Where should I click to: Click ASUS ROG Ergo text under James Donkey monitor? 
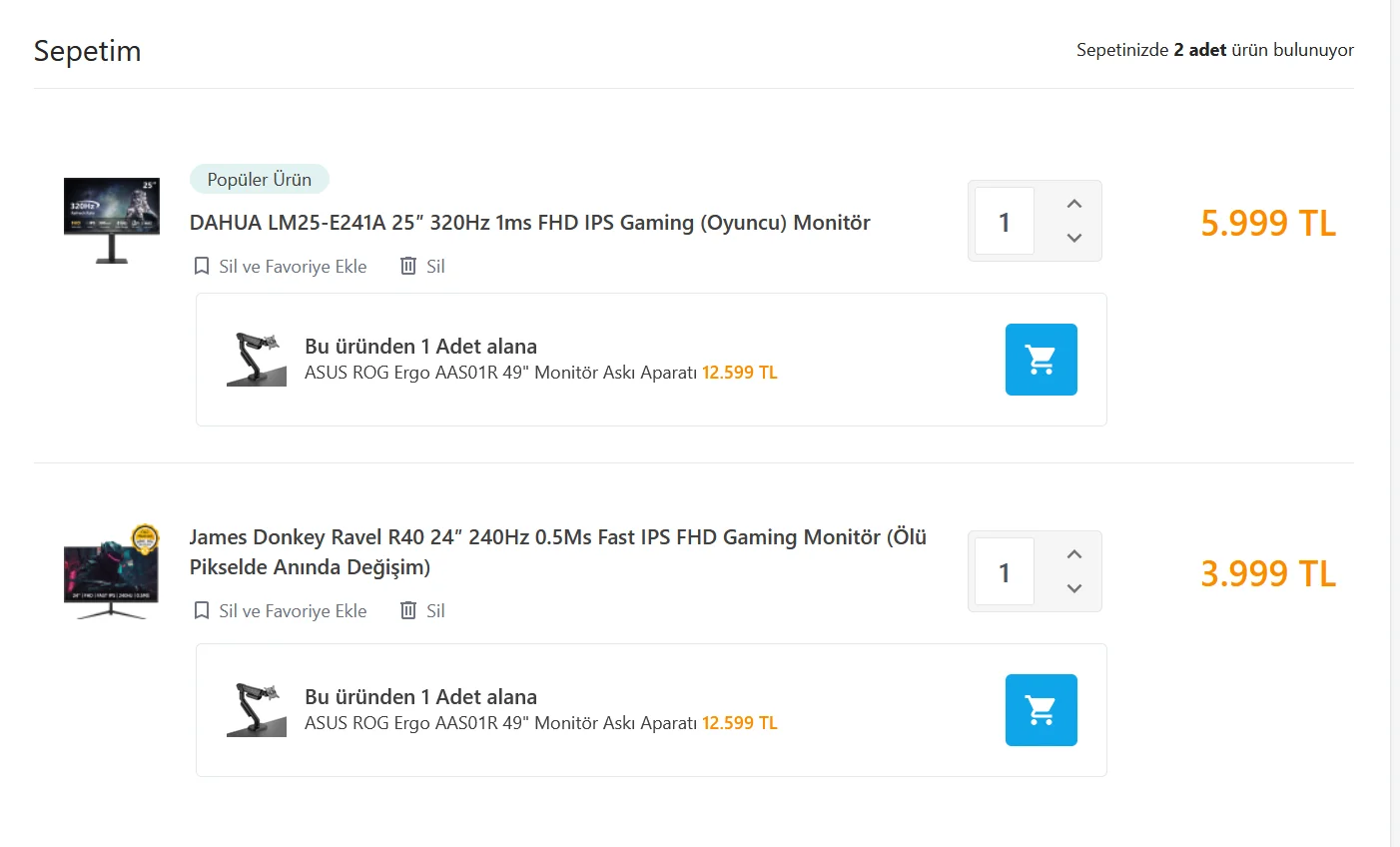pos(500,723)
